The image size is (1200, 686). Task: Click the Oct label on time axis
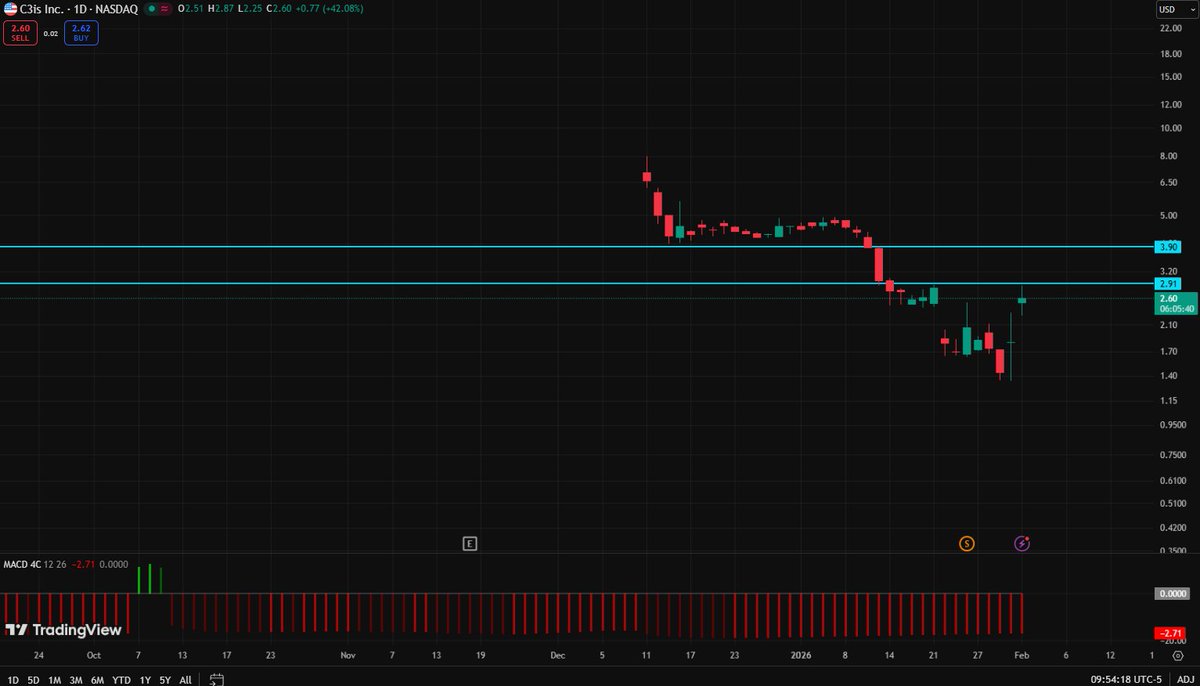tap(93, 655)
